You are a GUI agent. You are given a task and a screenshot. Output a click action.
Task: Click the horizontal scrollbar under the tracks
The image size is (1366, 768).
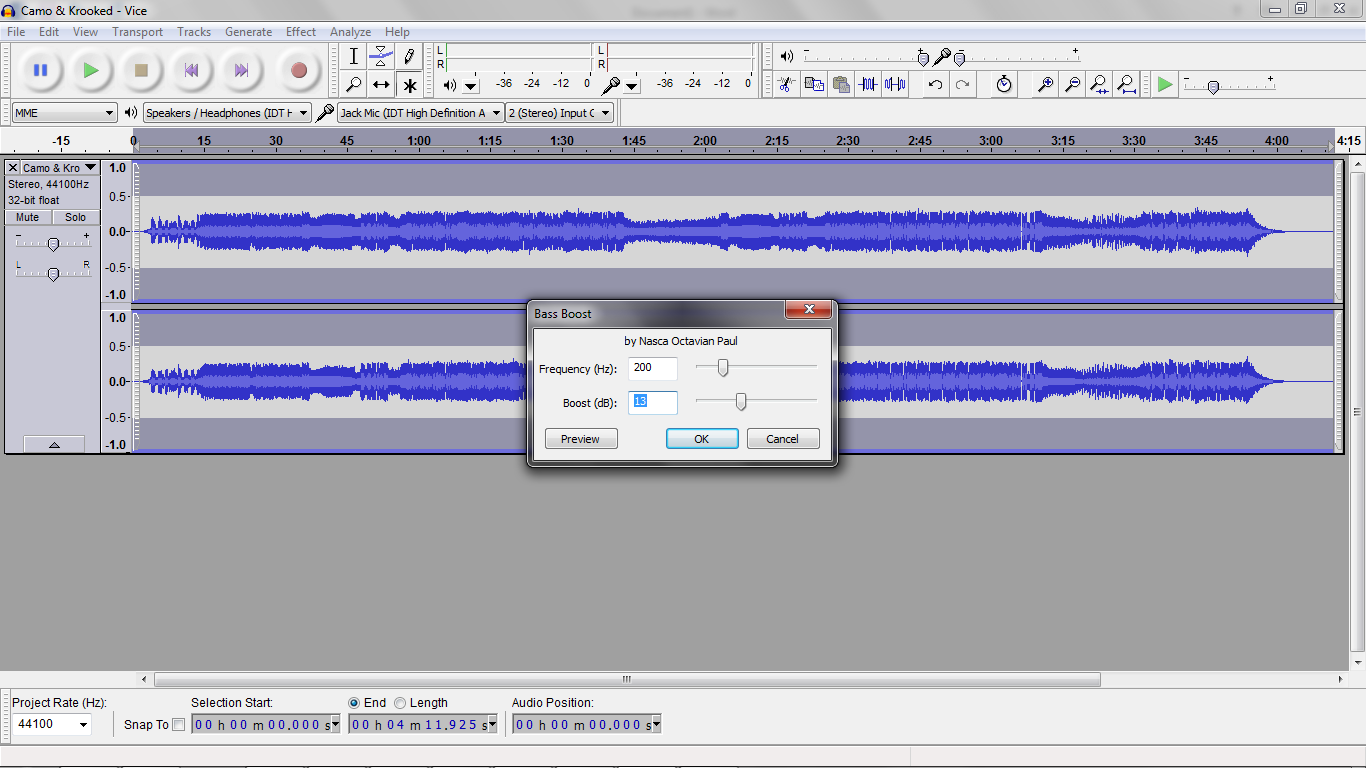[x=627, y=679]
